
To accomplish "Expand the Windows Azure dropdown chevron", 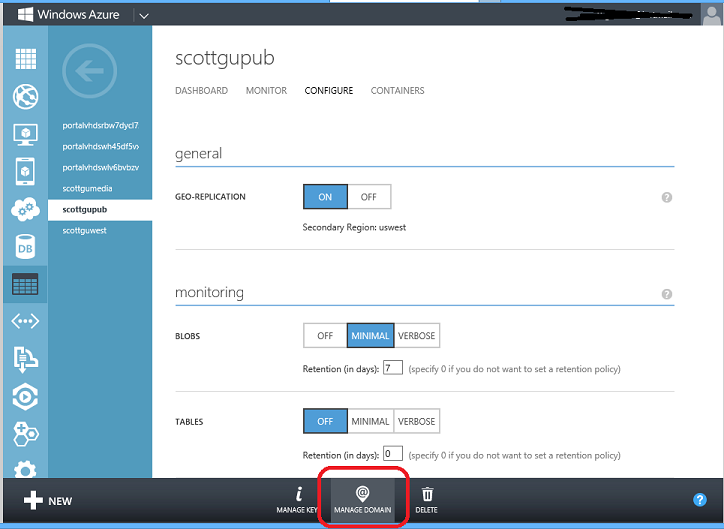I will coord(144,16).
